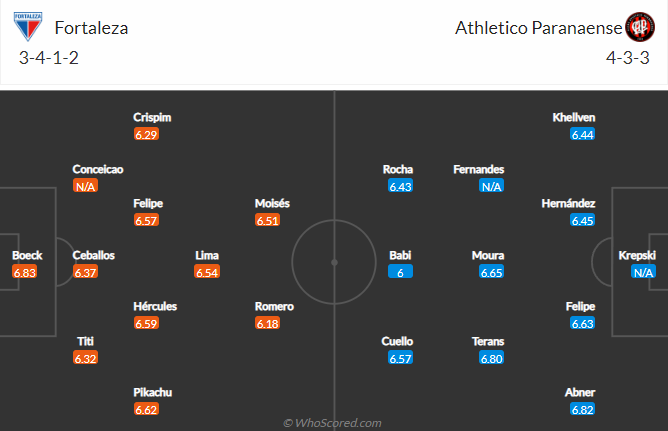This screenshot has height=431, width=668.
Task: Select goalkeeper Boeck's 6.83 rating badge
Action: 25,272
